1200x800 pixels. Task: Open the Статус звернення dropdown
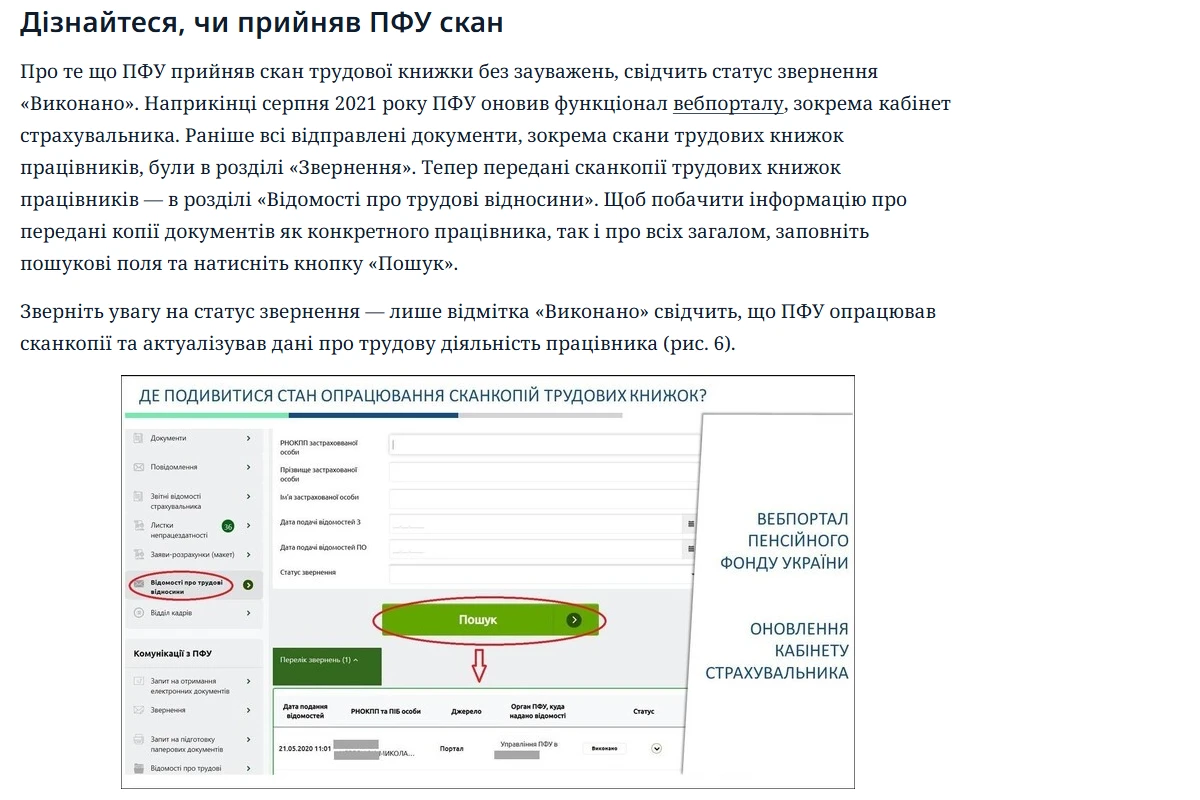pos(543,573)
